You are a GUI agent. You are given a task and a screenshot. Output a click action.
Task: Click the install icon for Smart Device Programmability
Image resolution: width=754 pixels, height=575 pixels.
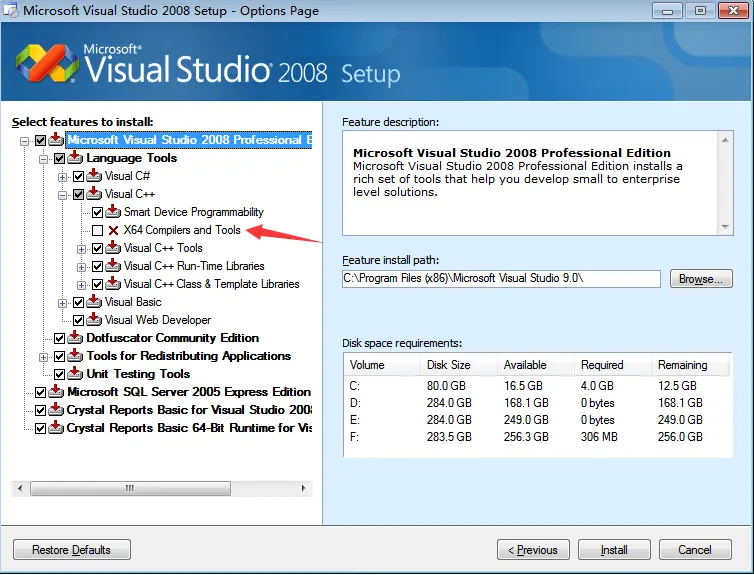coord(113,212)
